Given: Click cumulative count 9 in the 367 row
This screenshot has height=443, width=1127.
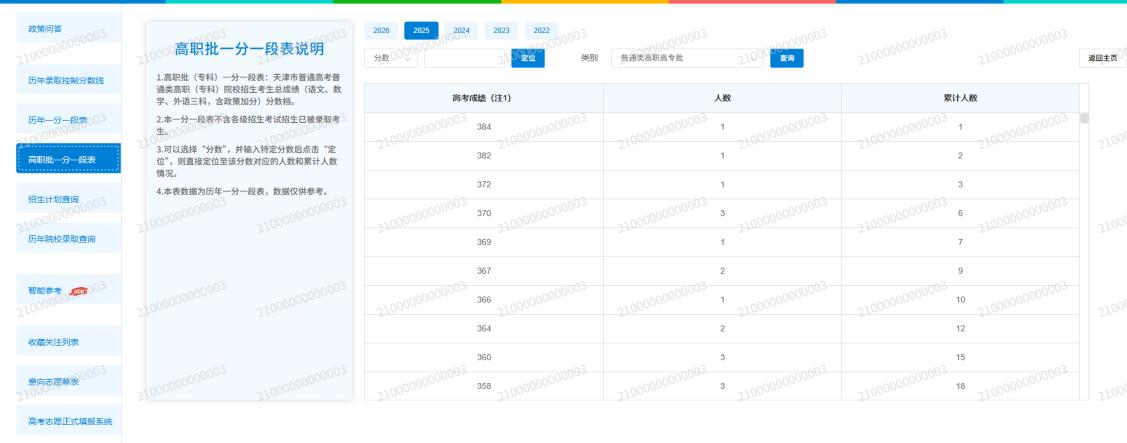Looking at the screenshot, I should point(960,271).
